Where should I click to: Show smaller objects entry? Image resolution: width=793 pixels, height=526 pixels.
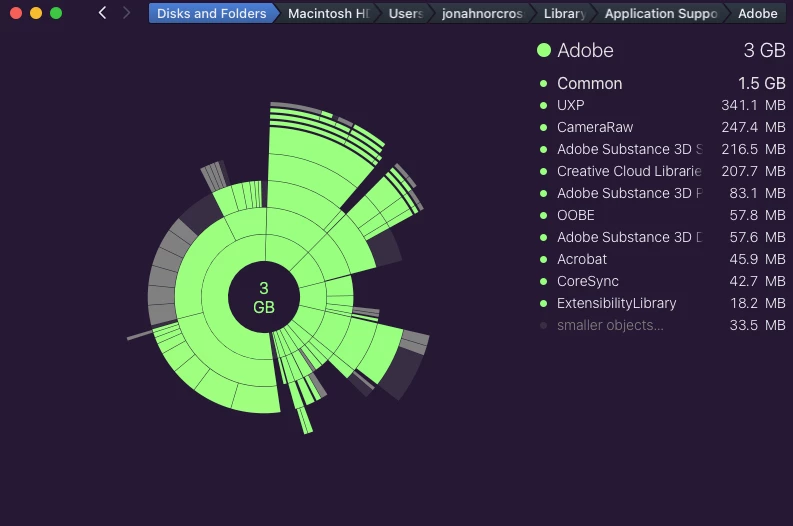point(661,325)
